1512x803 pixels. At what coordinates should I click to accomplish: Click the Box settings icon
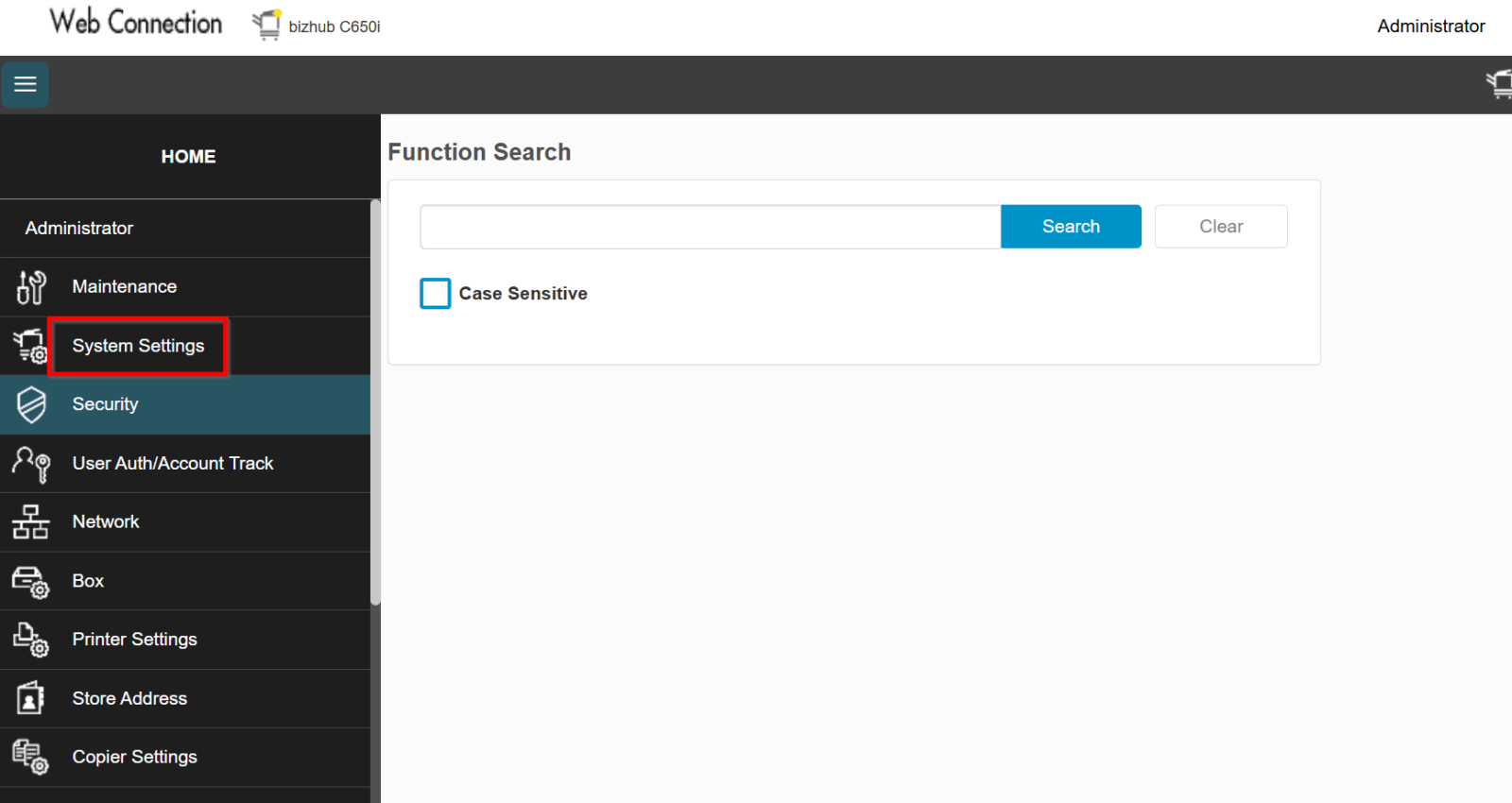click(30, 582)
